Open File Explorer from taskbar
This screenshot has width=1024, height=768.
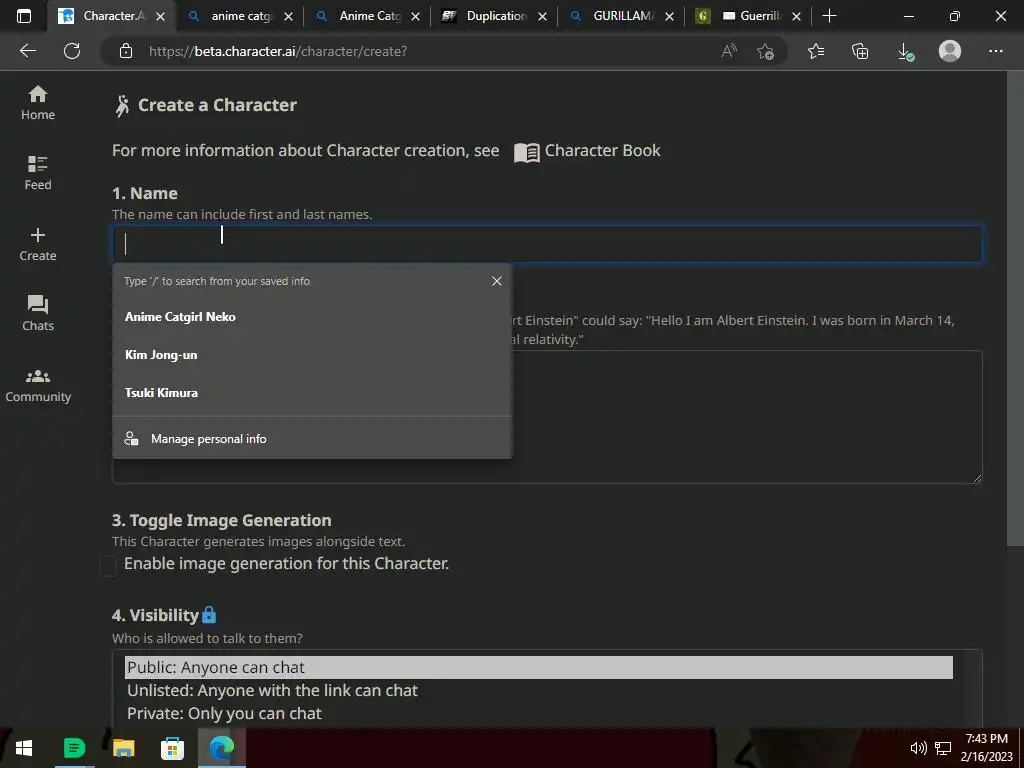[123, 748]
